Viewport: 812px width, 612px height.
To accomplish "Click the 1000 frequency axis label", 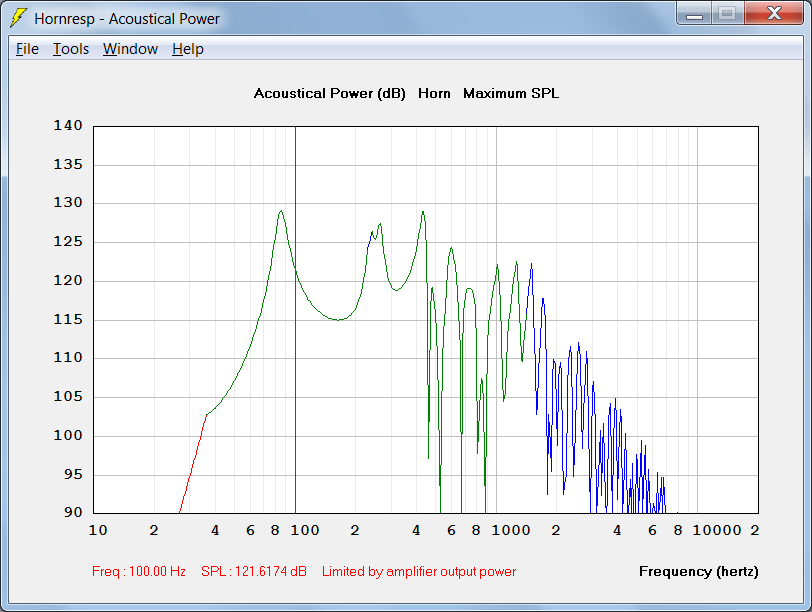I will (x=511, y=530).
